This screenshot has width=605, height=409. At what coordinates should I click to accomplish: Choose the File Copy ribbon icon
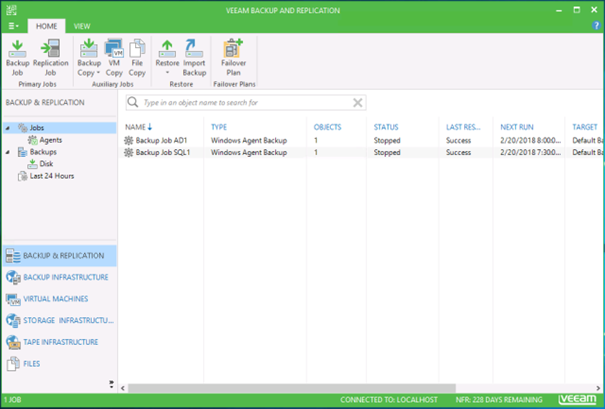137,58
